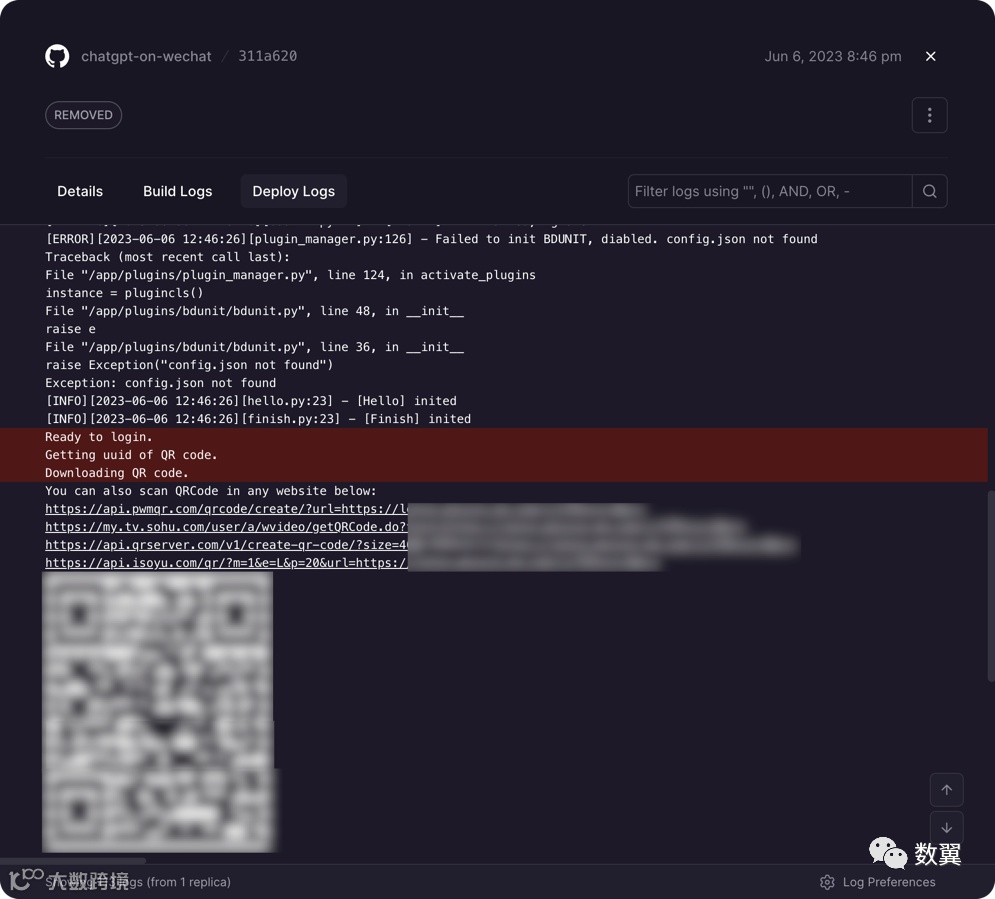Click the 'Ready to login.' log line

point(98,436)
